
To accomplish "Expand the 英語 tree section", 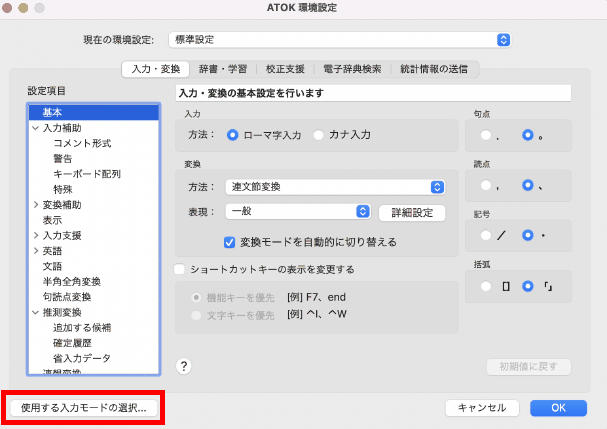I will click(36, 251).
